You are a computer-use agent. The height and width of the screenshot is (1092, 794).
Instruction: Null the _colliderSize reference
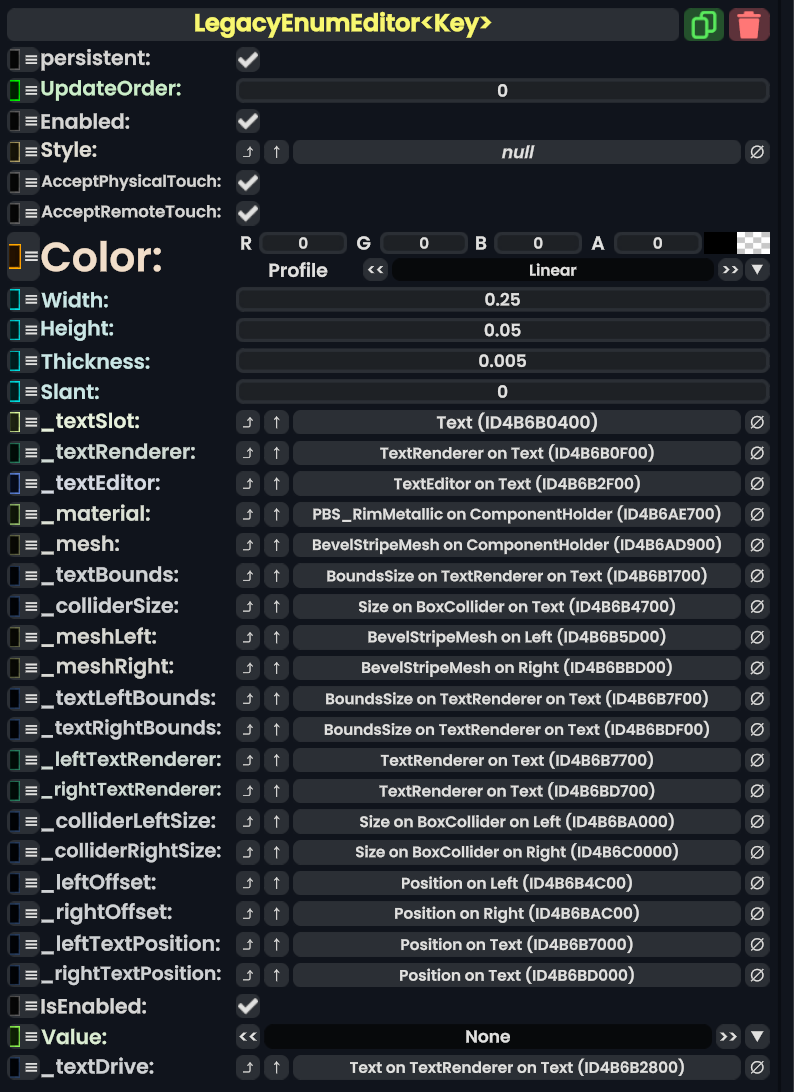pos(757,606)
